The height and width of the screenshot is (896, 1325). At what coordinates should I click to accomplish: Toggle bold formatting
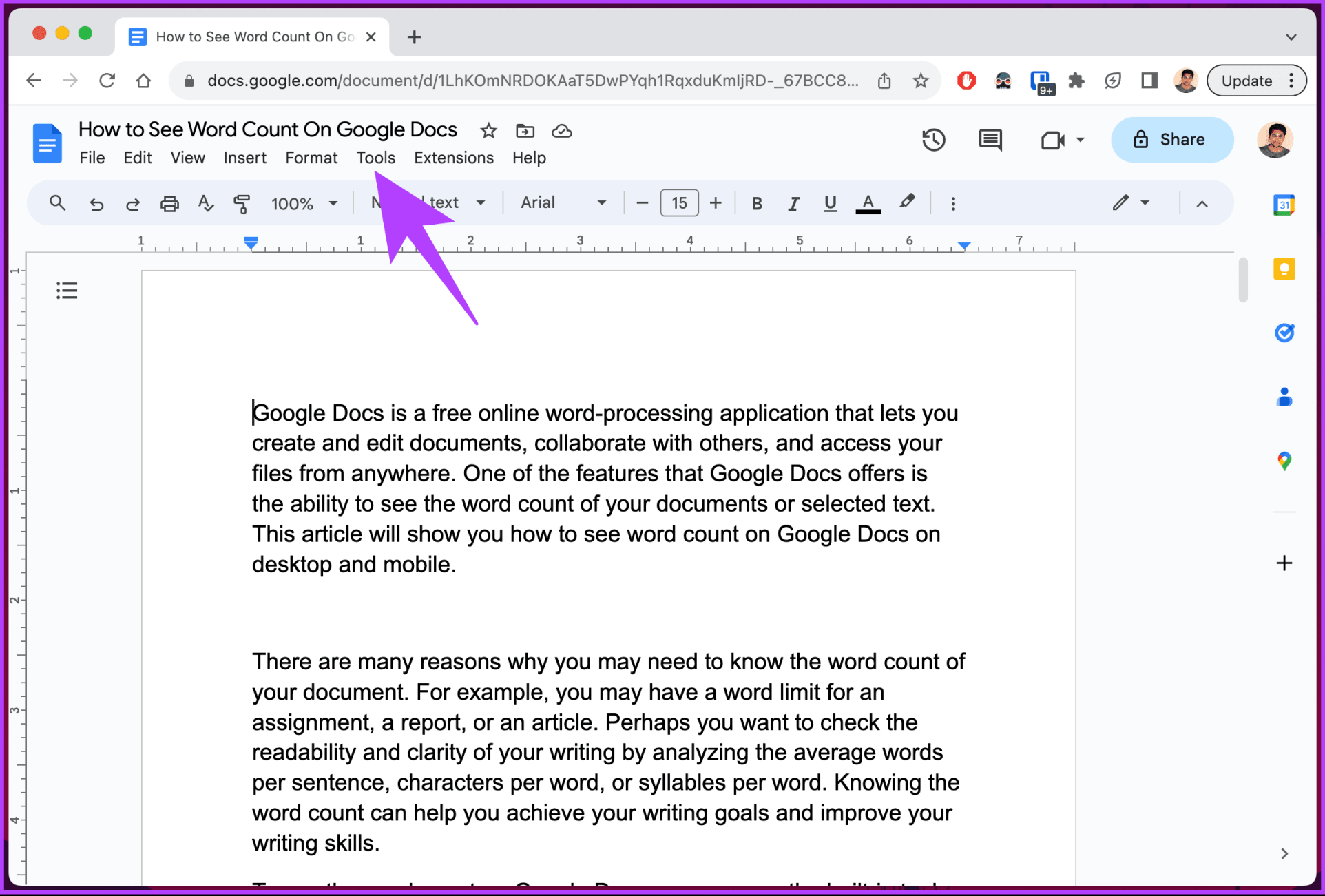(x=756, y=203)
